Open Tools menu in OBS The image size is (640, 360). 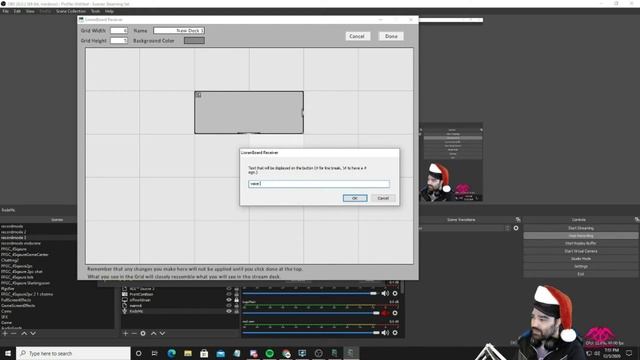96,11
